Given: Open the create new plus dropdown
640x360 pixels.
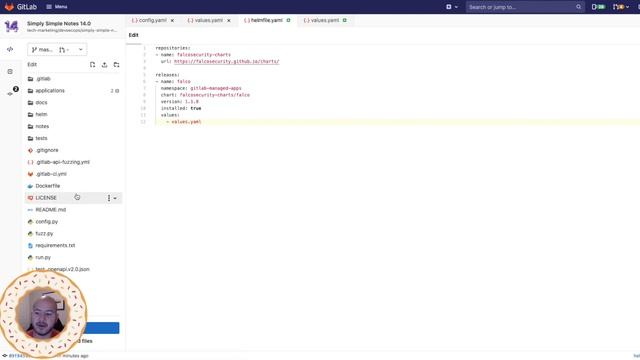Looking at the screenshot, I should point(451,7).
